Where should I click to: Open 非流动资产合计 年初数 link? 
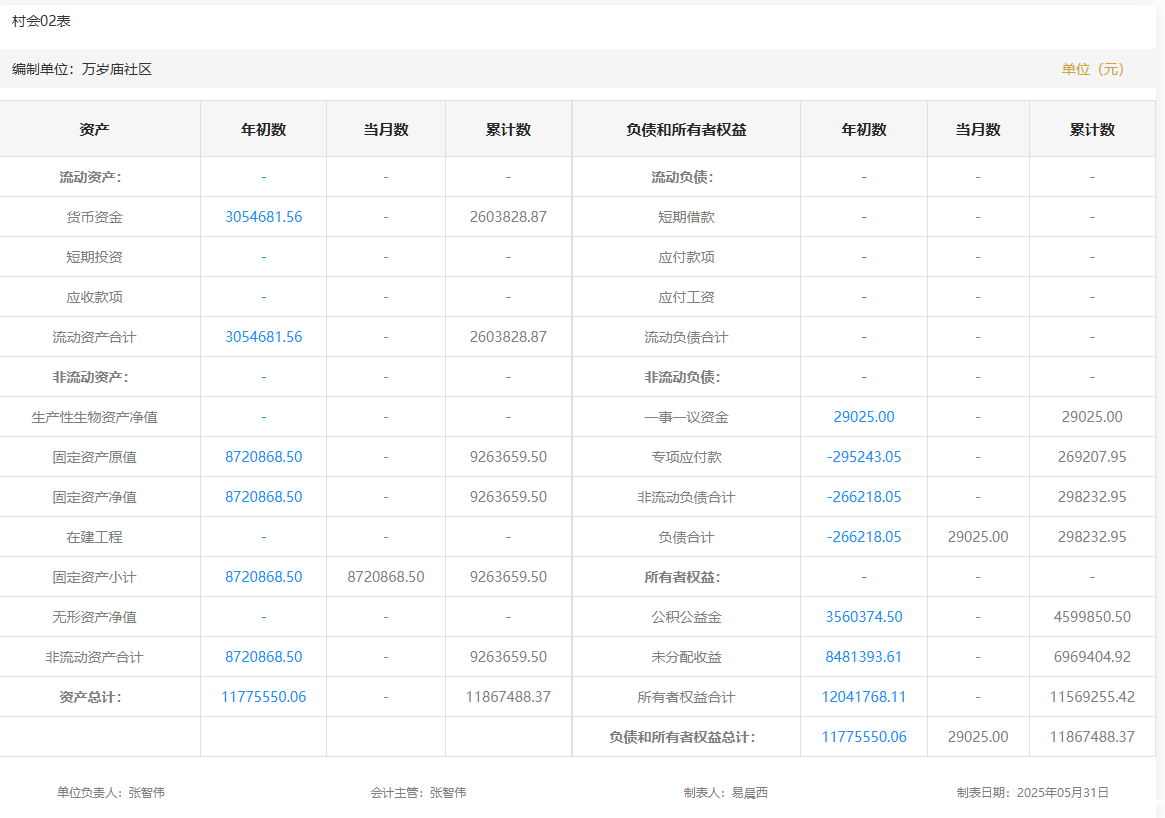click(263, 657)
